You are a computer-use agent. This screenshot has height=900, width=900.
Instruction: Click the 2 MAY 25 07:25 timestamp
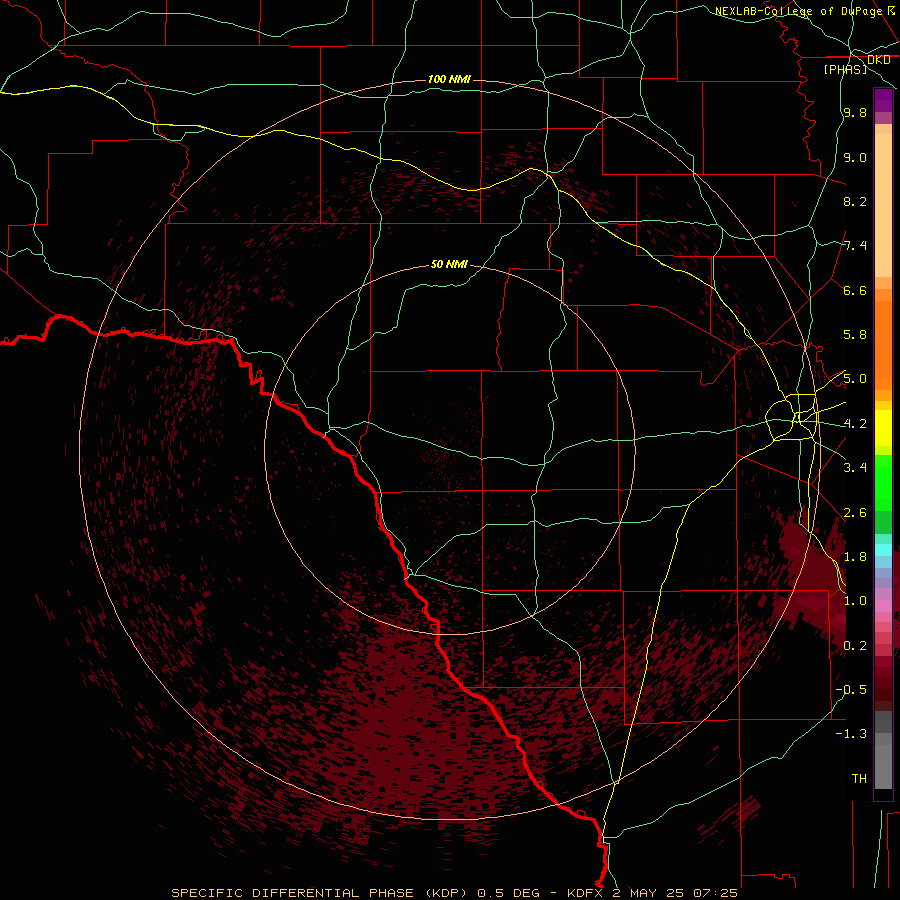pyautogui.click(x=674, y=893)
